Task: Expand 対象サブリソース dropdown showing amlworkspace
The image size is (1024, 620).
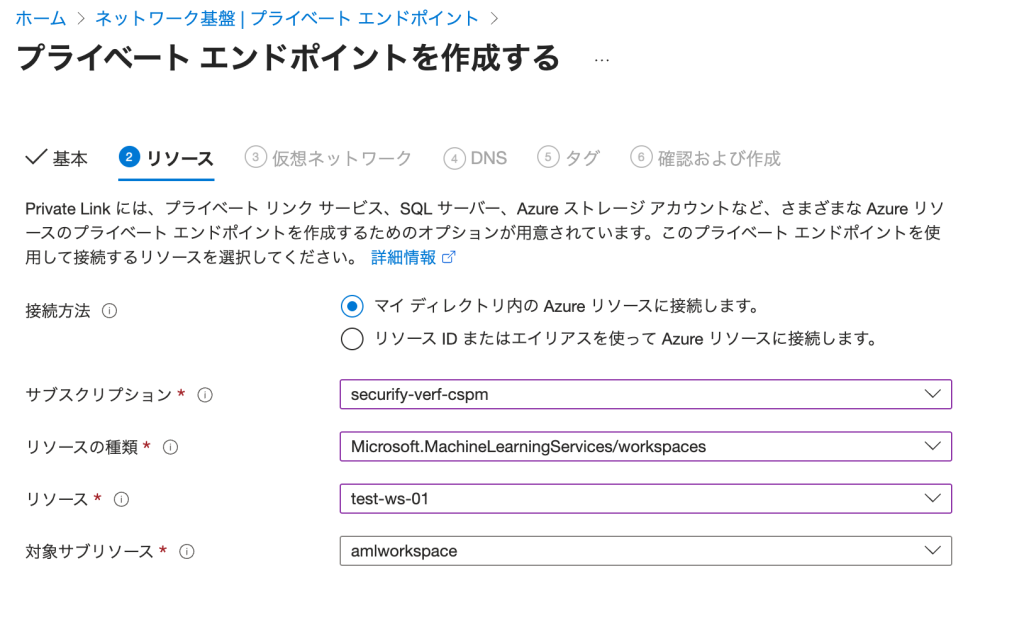Action: [645, 550]
